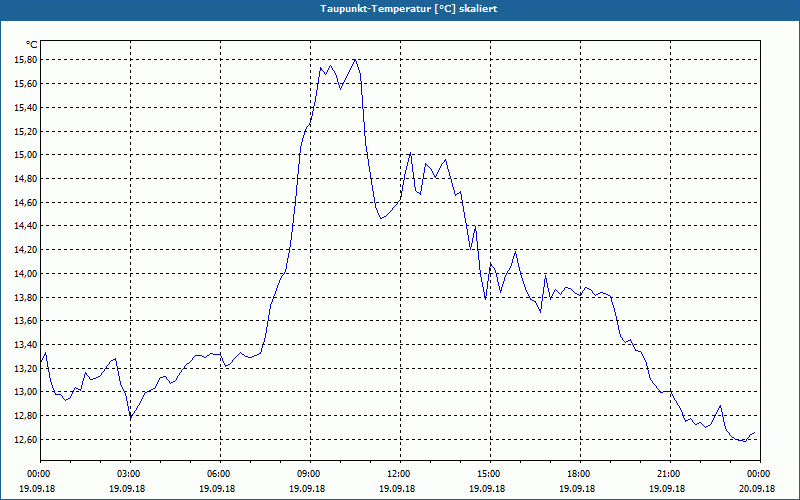Viewport: 800px width, 500px height.
Task: Select the 14,20 y-axis label
Action: (26, 249)
